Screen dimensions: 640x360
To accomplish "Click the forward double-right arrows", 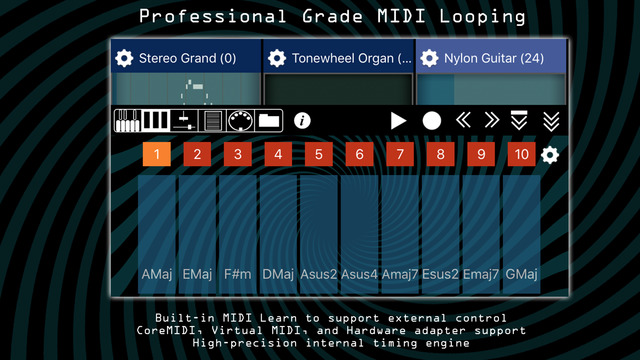I will coord(492,120).
